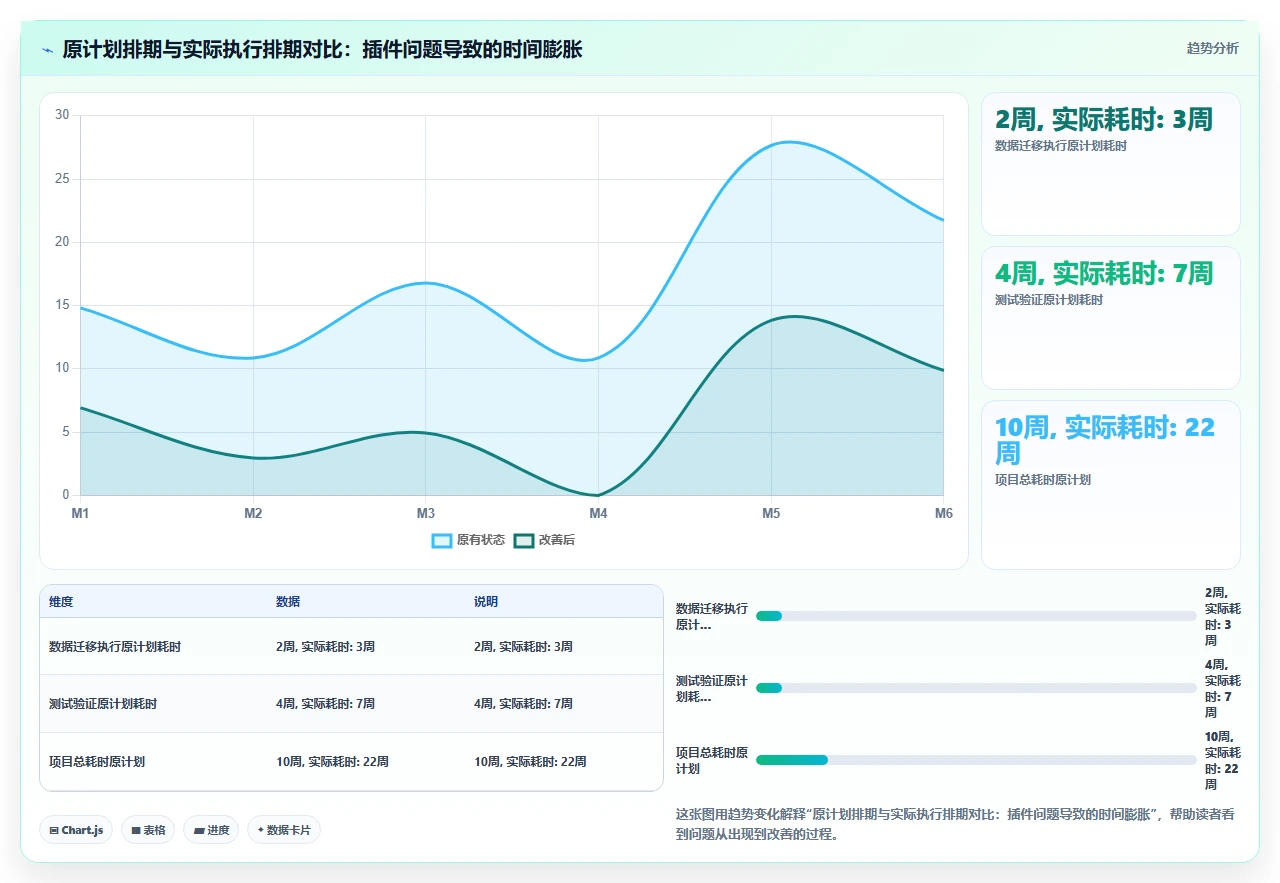This screenshot has height=883, width=1280.
Task: Click the 30 y-axis value
Action: (62, 115)
